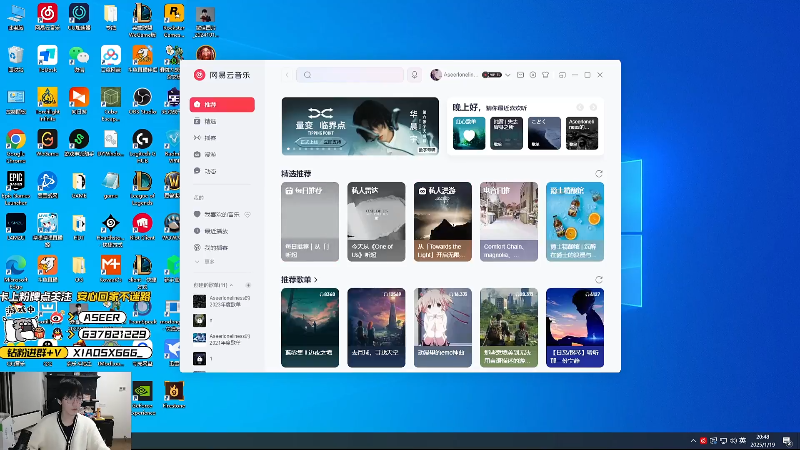Open the messages envelope icon
Image resolution: width=800 pixels, height=450 pixels.
click(x=520, y=75)
